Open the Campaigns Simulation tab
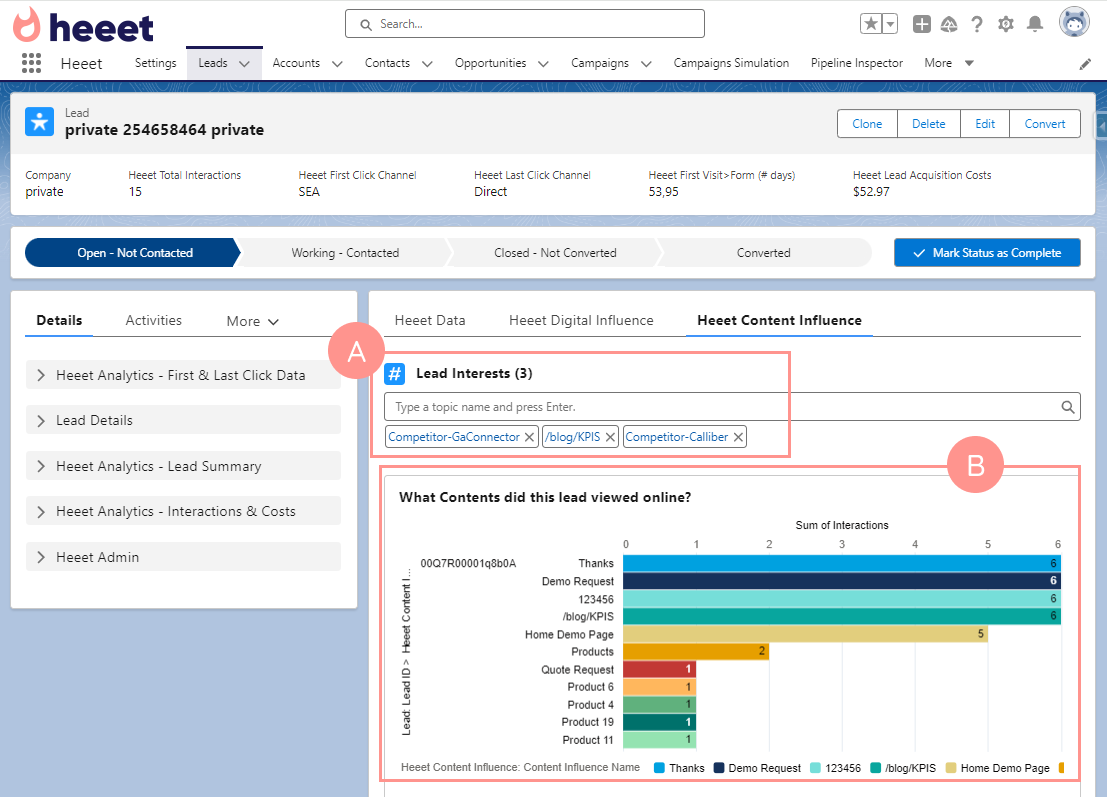The image size is (1107, 797). [731, 63]
